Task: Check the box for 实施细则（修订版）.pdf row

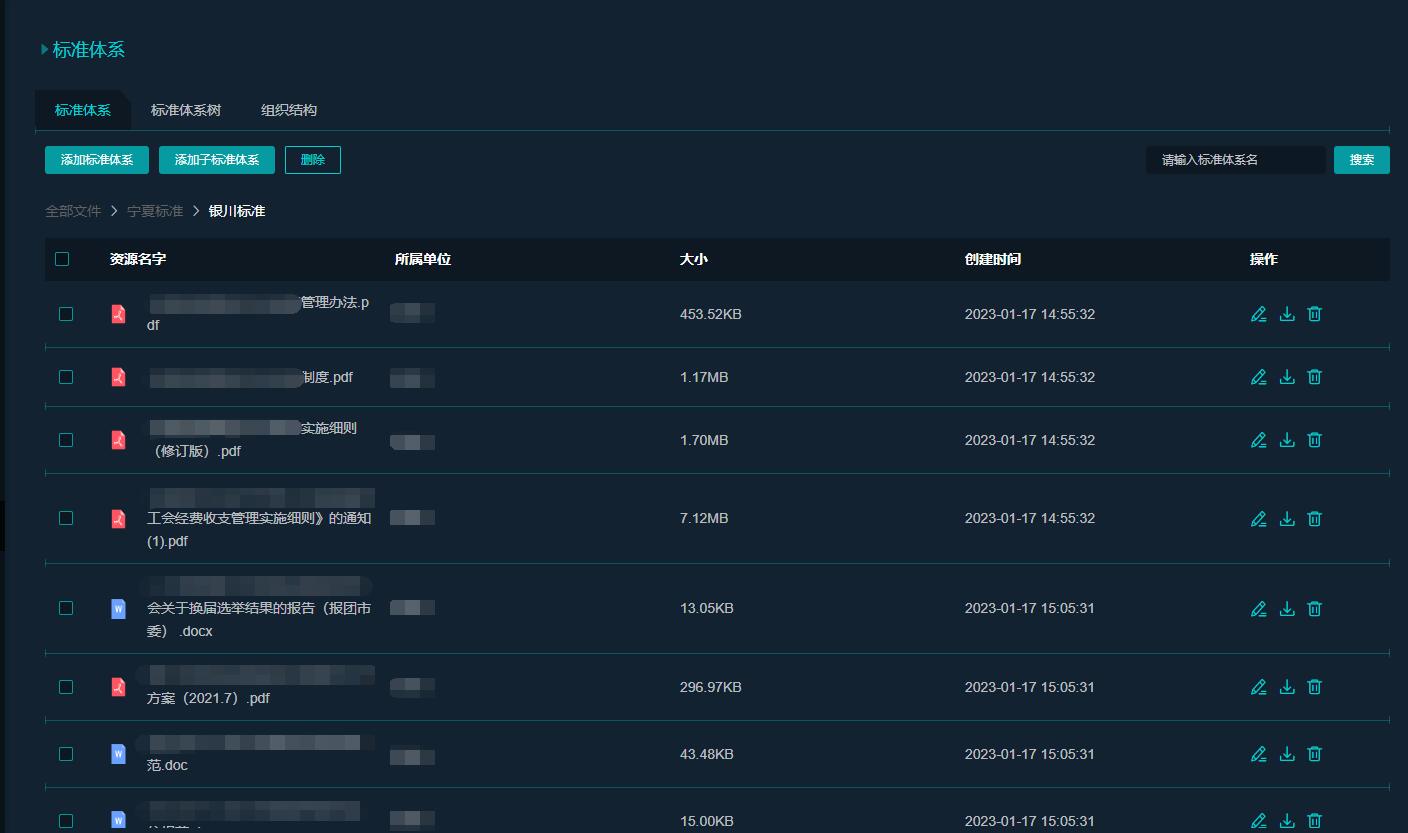Action: [66, 440]
